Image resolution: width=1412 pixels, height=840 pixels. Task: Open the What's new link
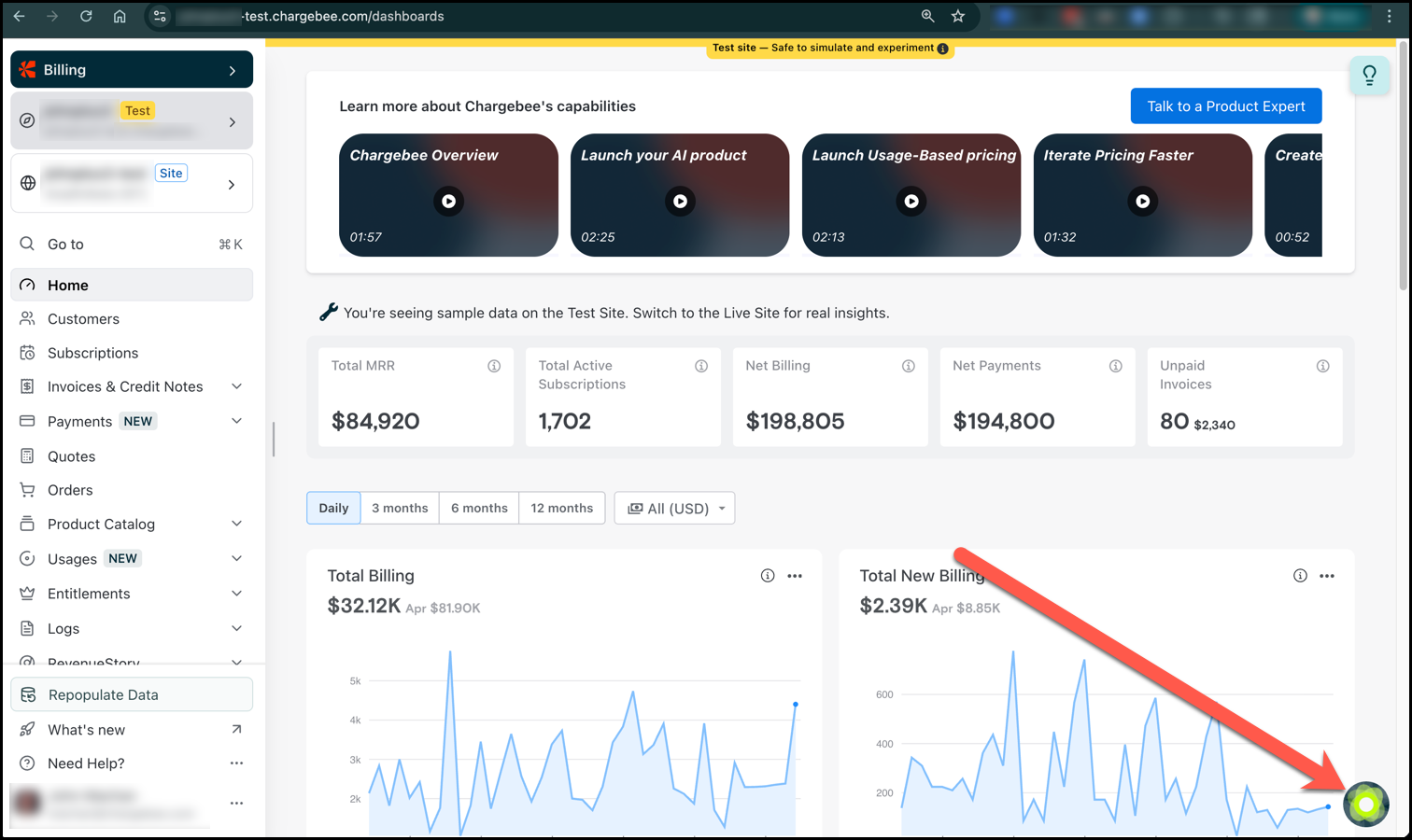[132, 730]
